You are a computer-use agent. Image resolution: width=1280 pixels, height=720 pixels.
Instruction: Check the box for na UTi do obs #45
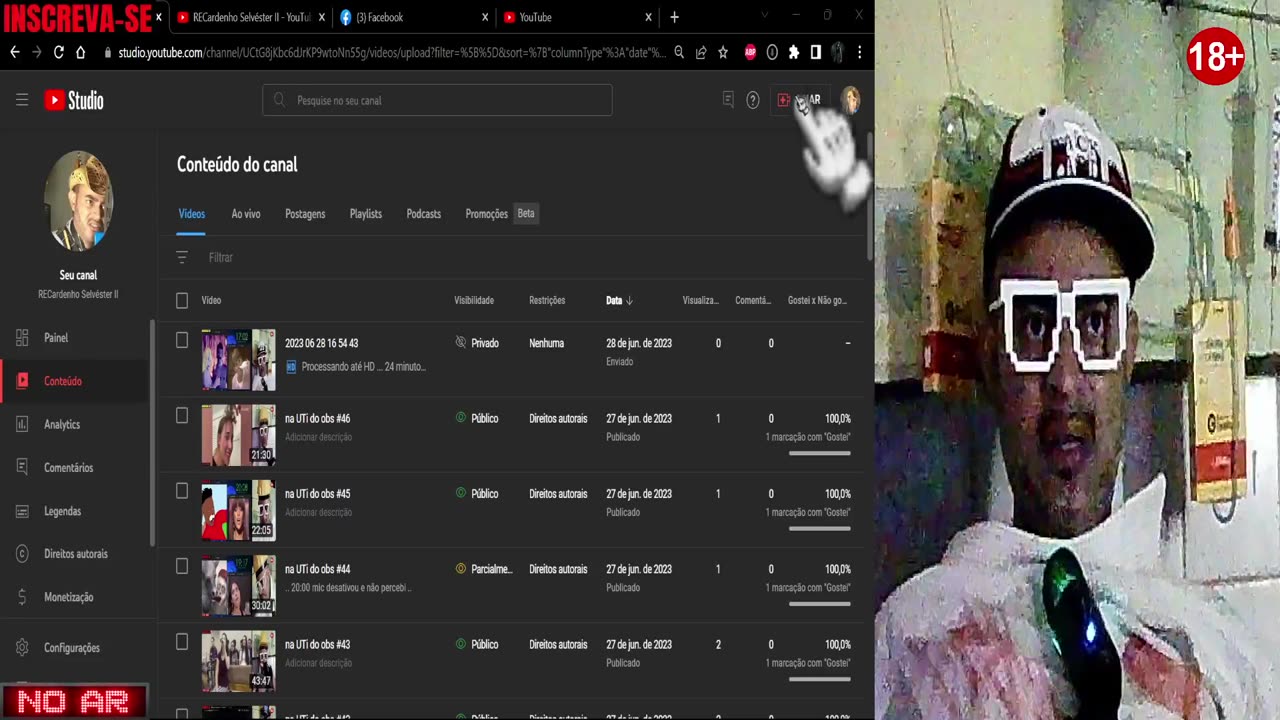[x=182, y=491]
